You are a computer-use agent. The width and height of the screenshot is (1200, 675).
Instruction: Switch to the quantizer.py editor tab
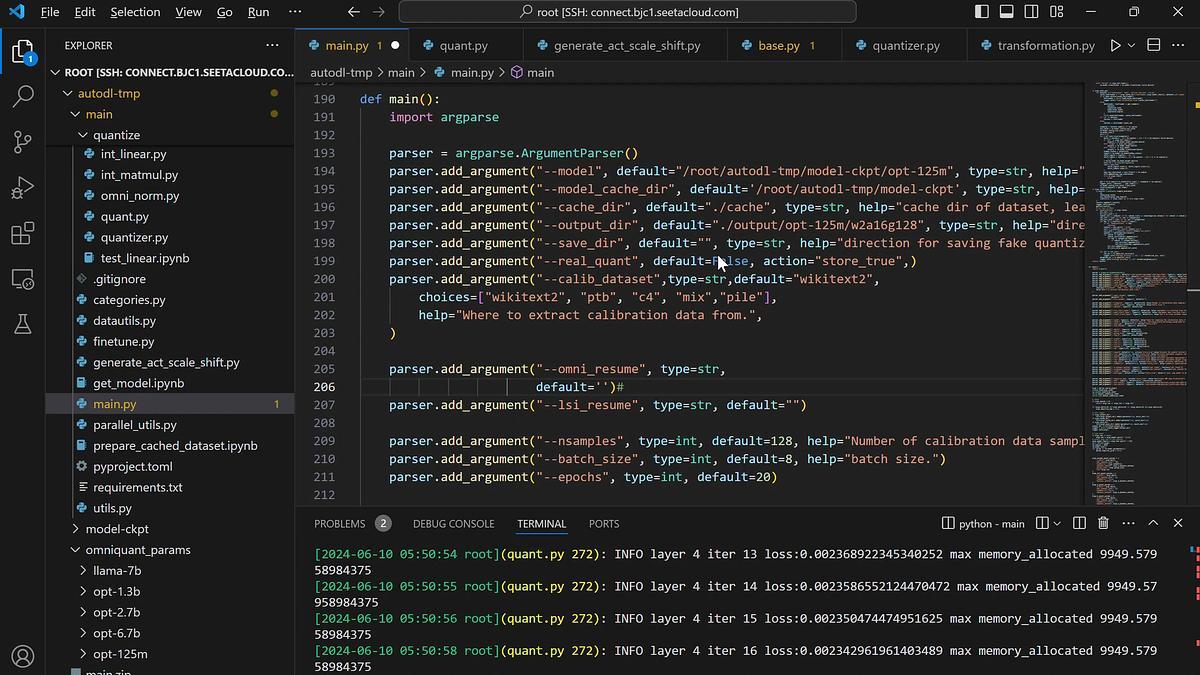(905, 45)
